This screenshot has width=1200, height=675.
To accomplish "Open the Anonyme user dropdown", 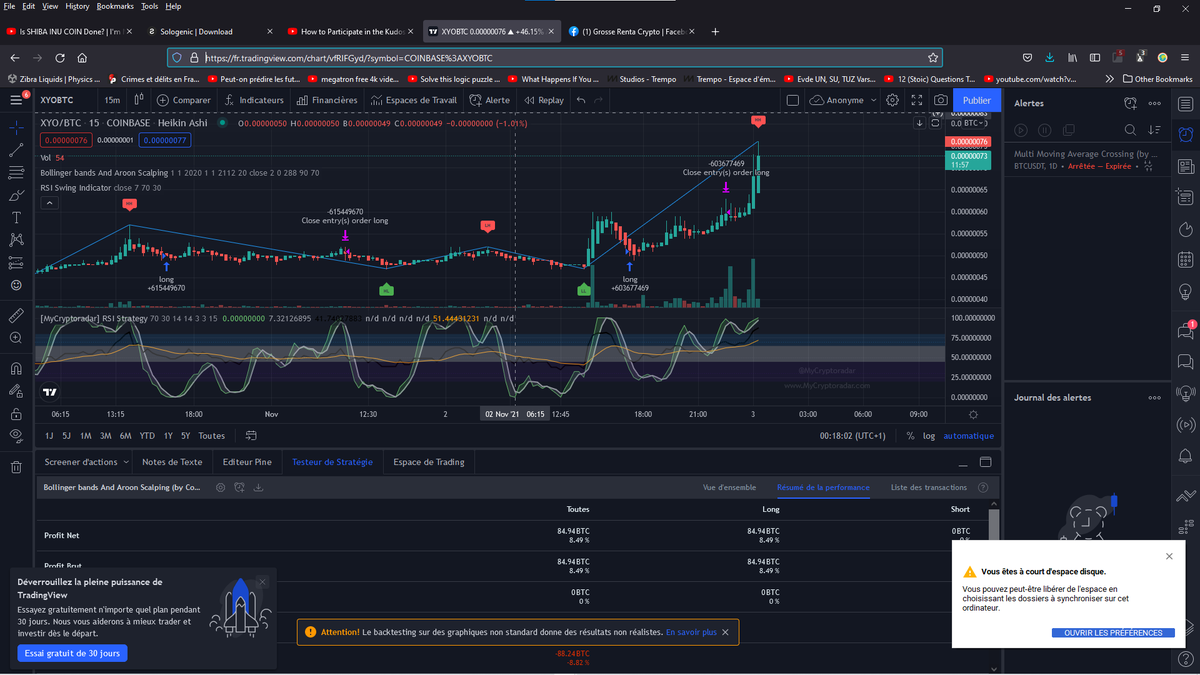I will [843, 100].
